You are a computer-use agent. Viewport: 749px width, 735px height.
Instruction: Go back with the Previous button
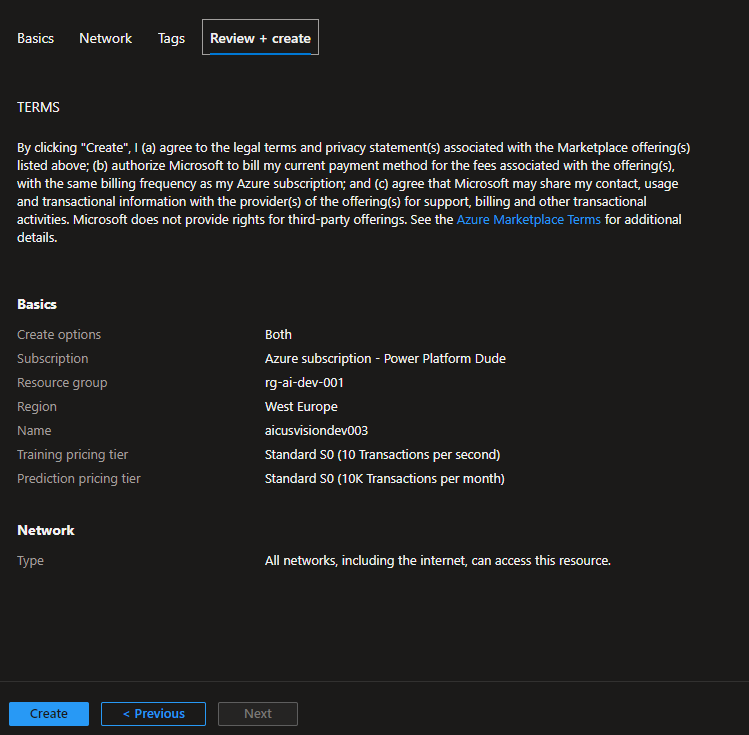pyautogui.click(x=153, y=713)
